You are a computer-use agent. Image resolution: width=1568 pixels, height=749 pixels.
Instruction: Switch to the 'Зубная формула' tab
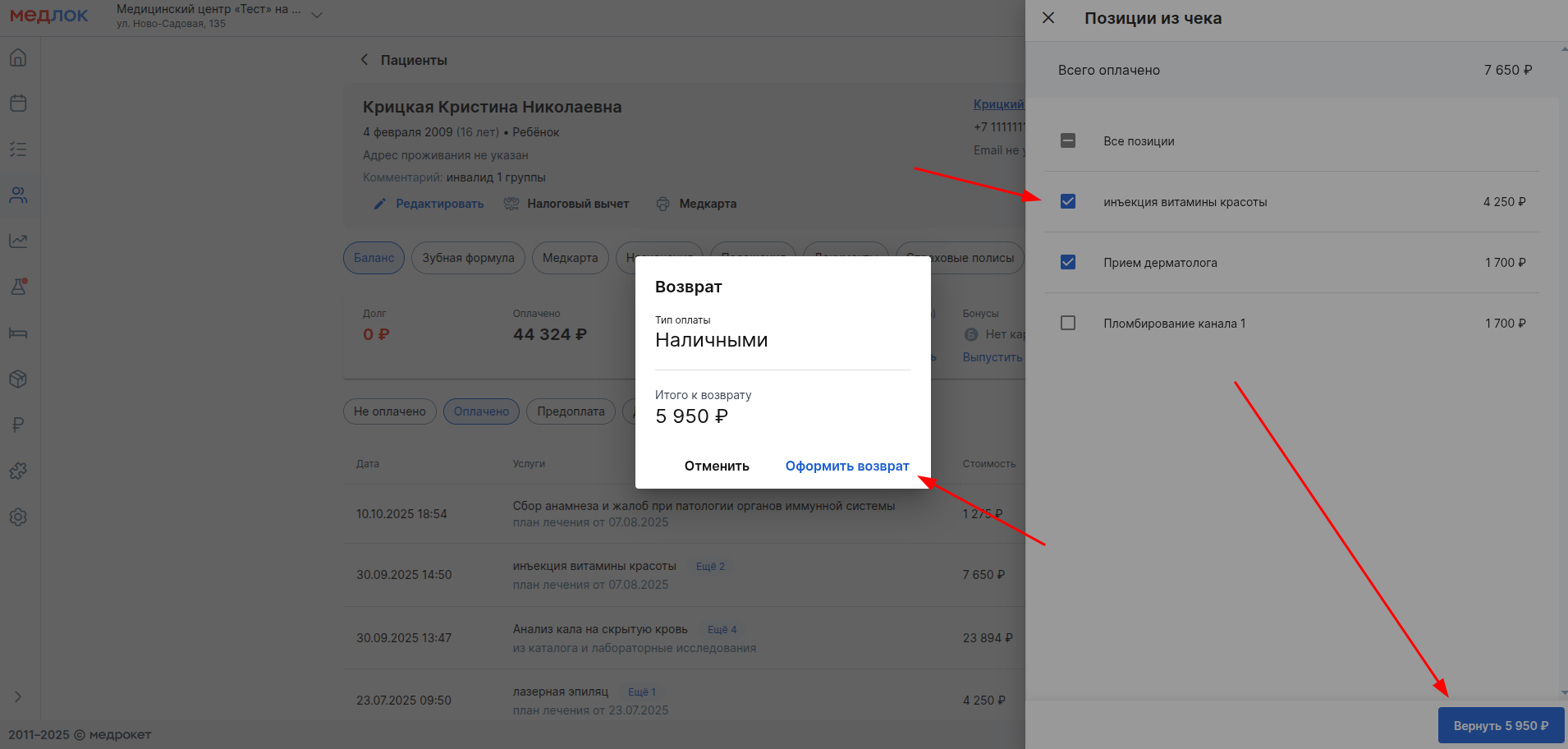tap(468, 258)
